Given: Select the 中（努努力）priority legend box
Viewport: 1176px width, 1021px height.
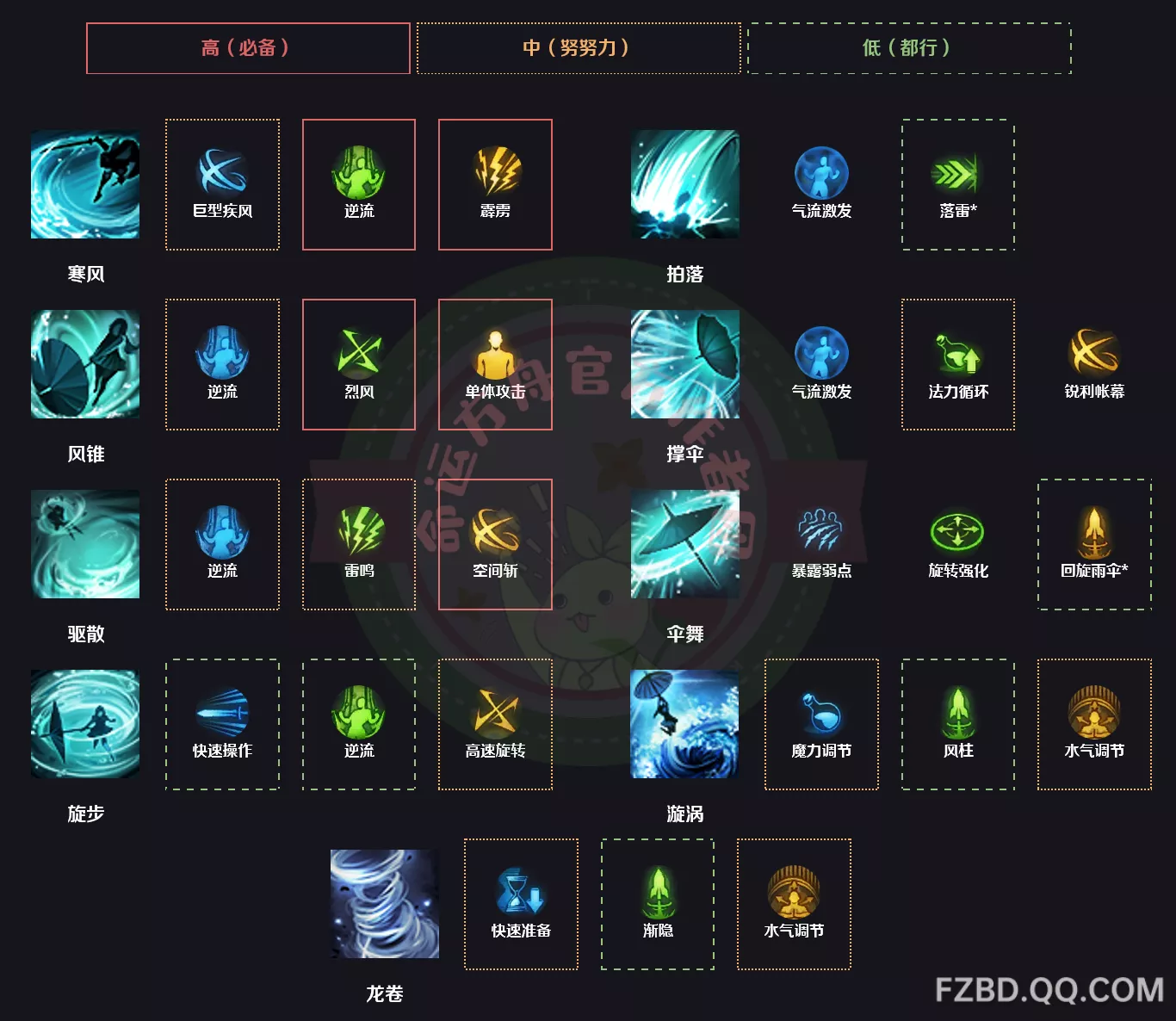Looking at the screenshot, I should coord(579,48).
